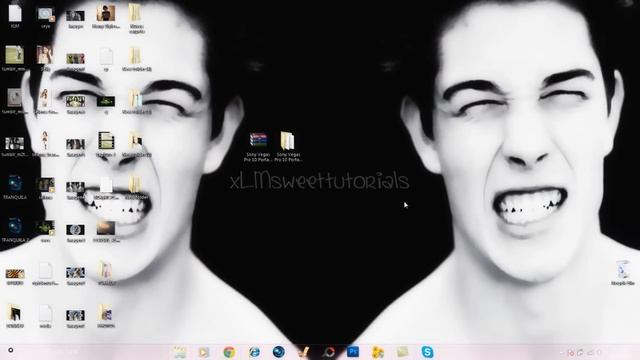Select the green field tumblr image thumbnail
This screenshot has width=640, height=360.
click(x=14, y=55)
